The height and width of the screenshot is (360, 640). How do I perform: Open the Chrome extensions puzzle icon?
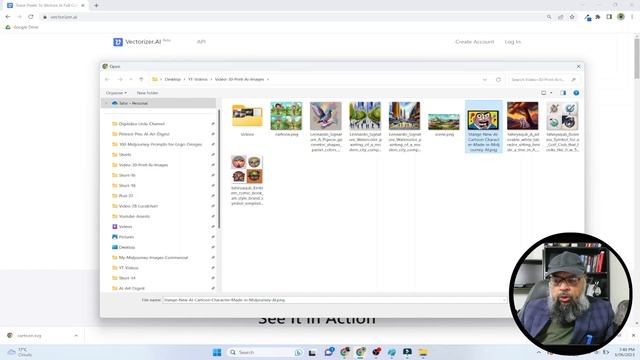[x=598, y=17]
